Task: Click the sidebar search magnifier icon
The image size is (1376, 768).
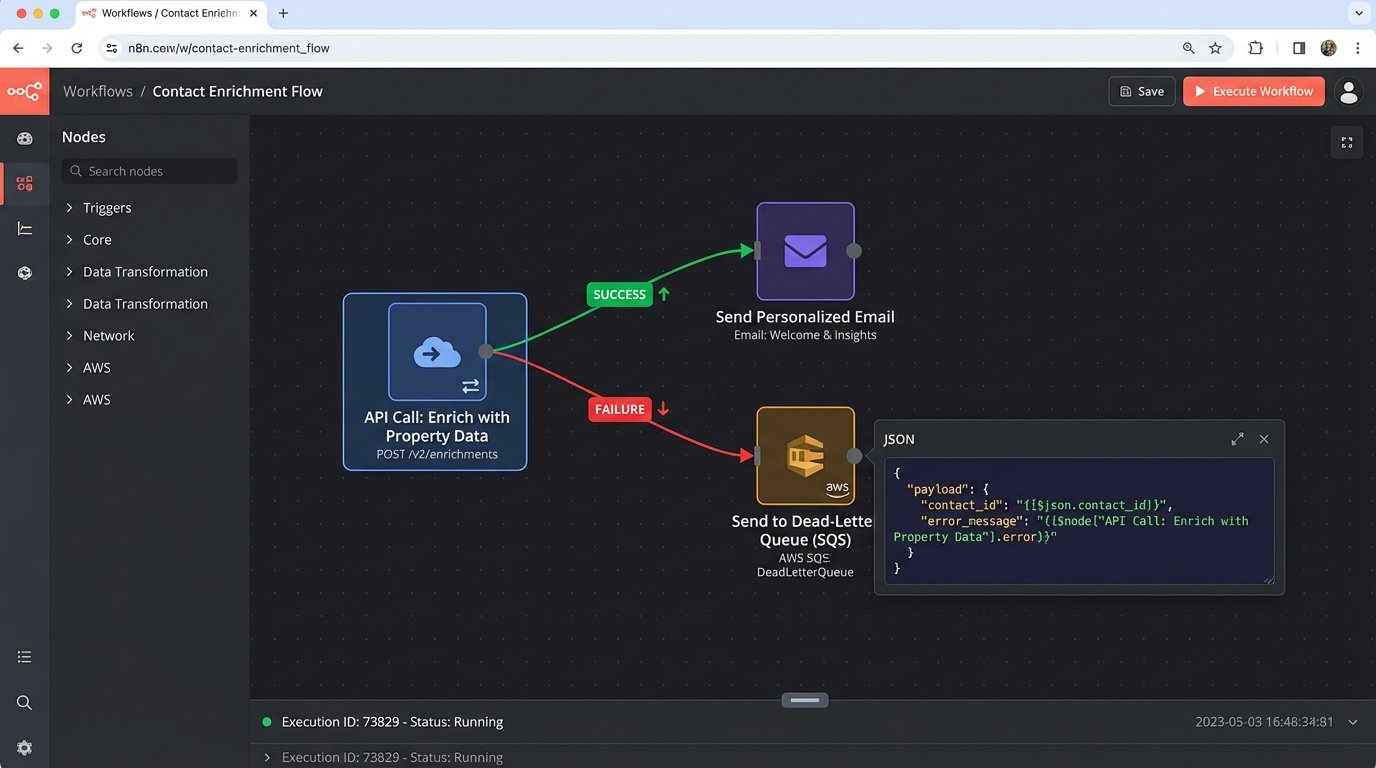Action: 24,703
